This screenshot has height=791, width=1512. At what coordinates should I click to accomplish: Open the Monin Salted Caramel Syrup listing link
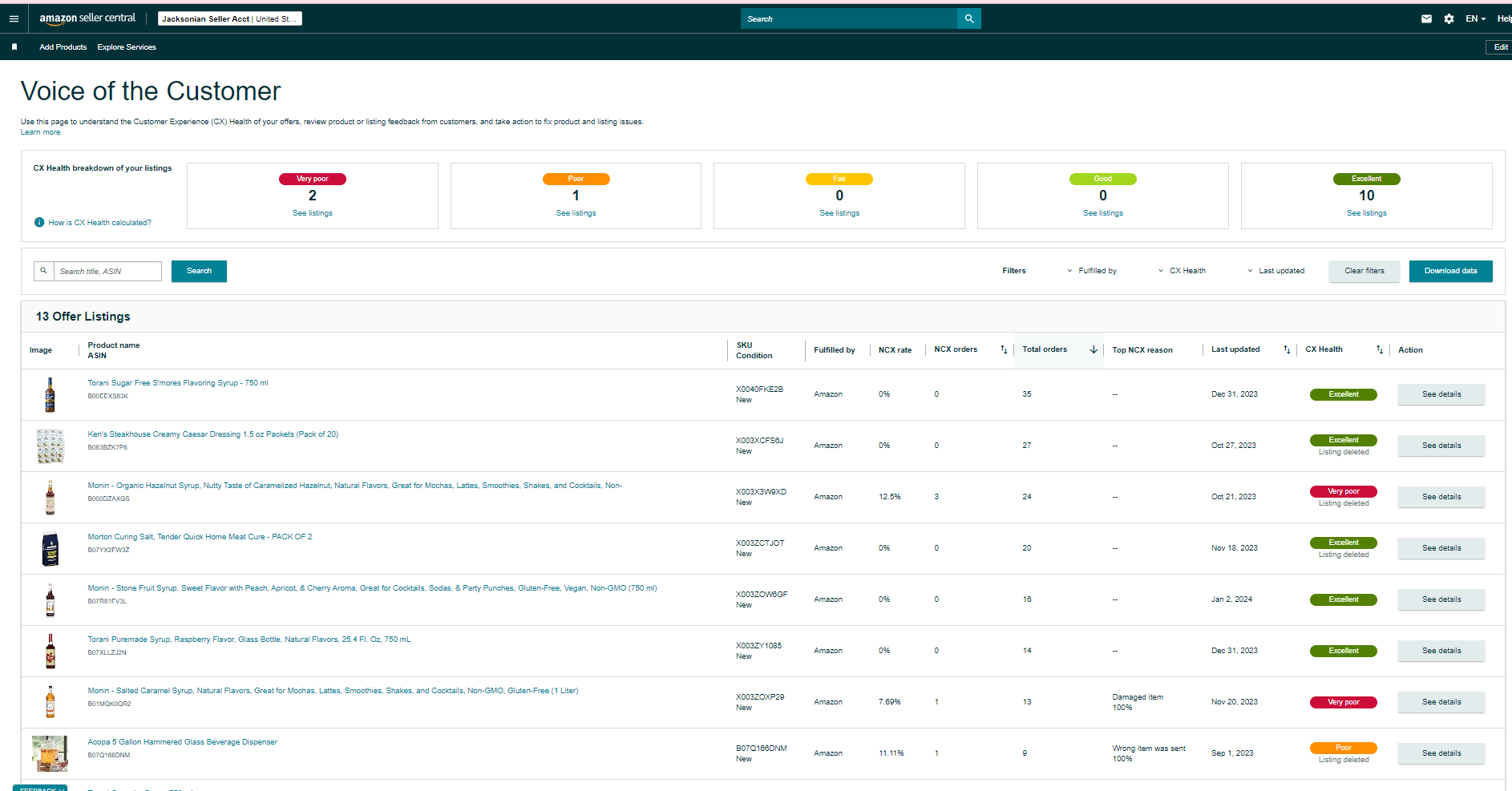coord(333,691)
